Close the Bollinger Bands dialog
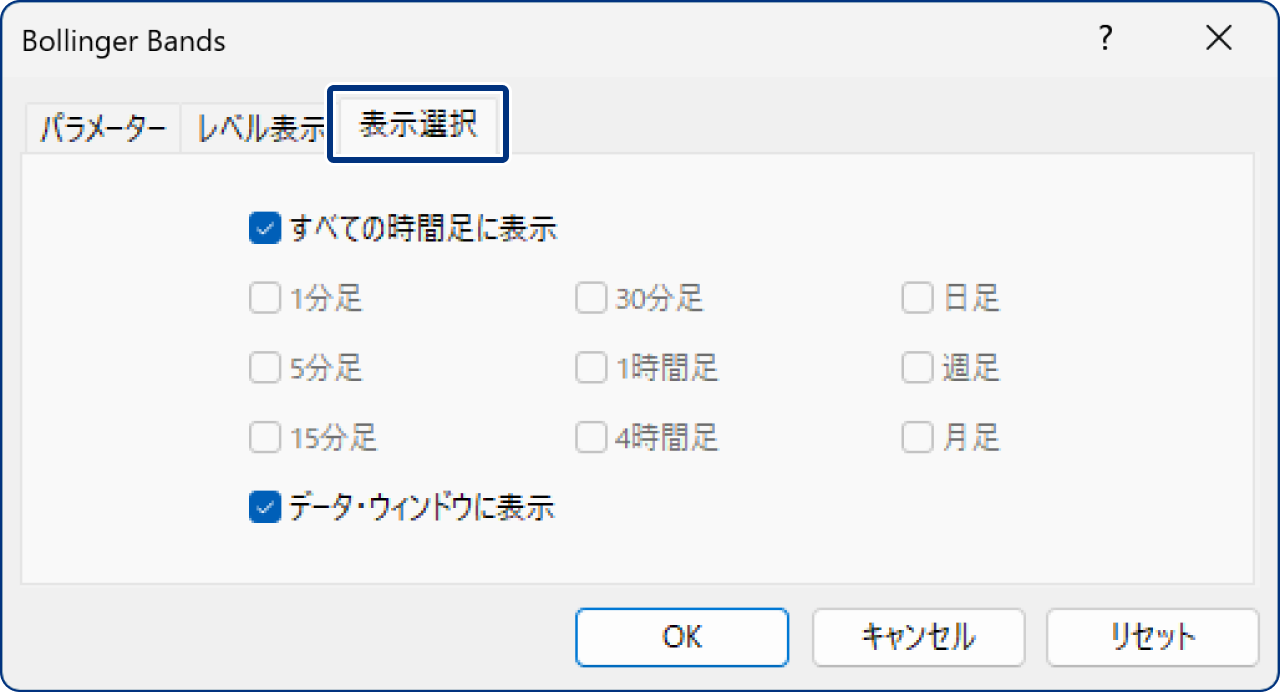The height and width of the screenshot is (692, 1280). point(1219,38)
